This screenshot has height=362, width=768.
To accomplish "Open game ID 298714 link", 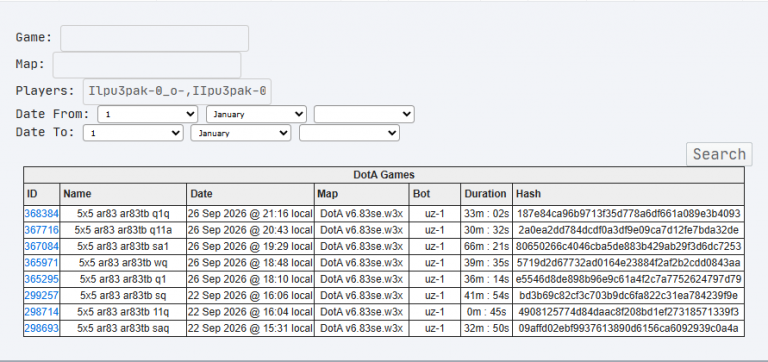I will tap(42, 312).
